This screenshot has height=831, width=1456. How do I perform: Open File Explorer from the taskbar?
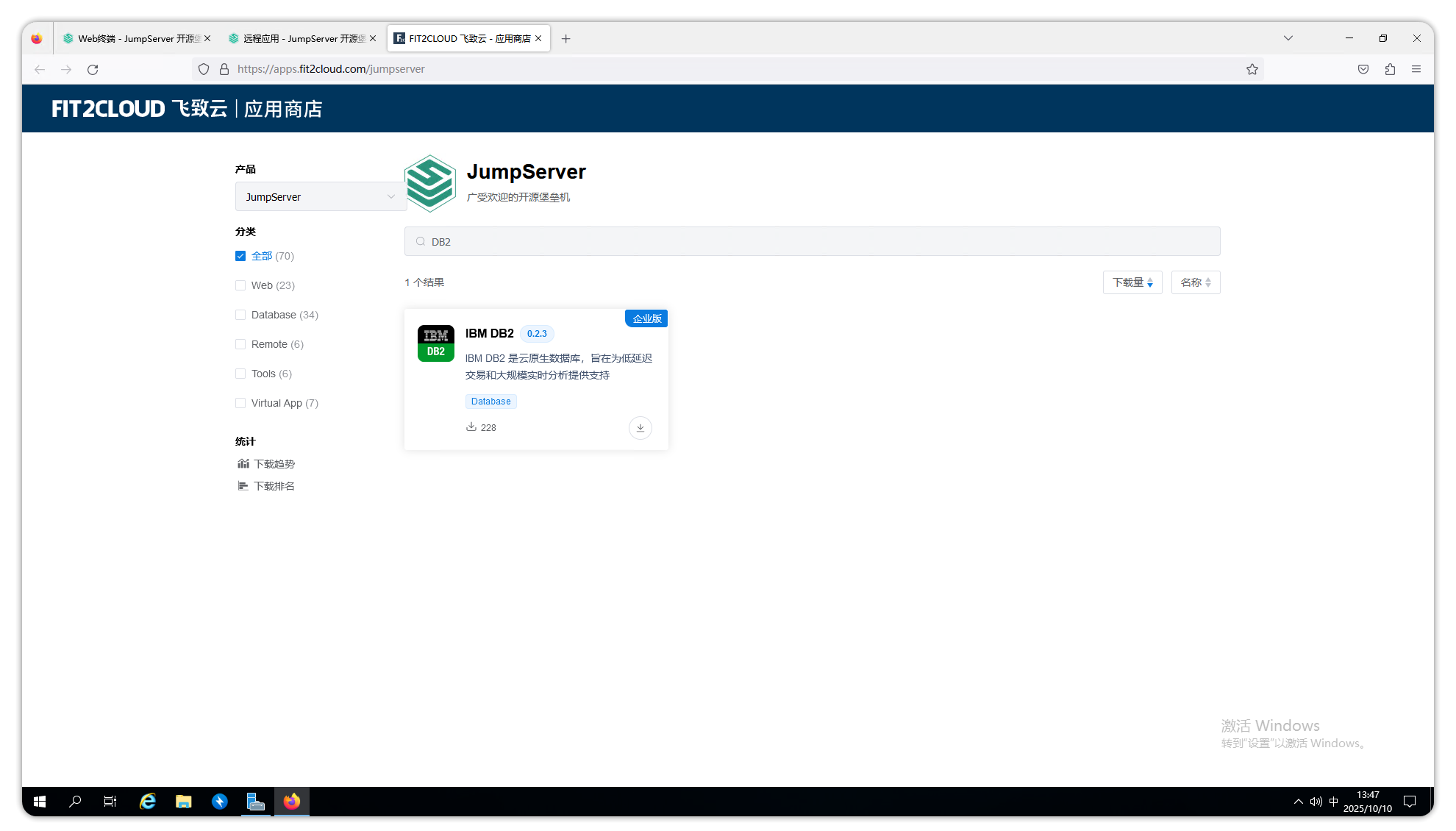click(x=183, y=802)
